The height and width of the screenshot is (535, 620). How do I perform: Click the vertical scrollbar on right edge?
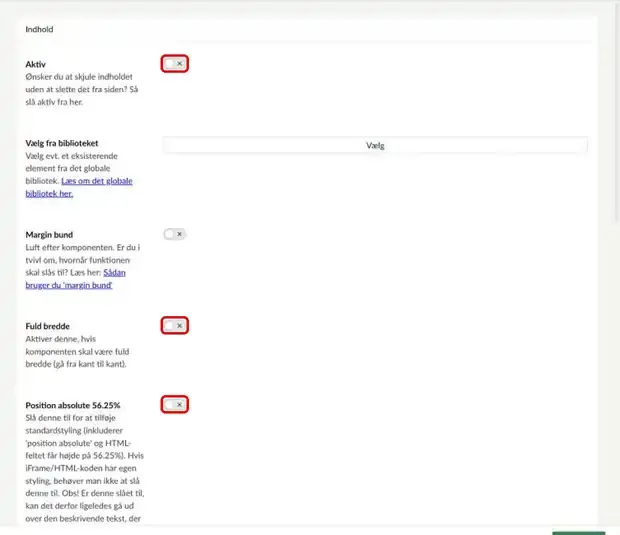tap(617, 111)
